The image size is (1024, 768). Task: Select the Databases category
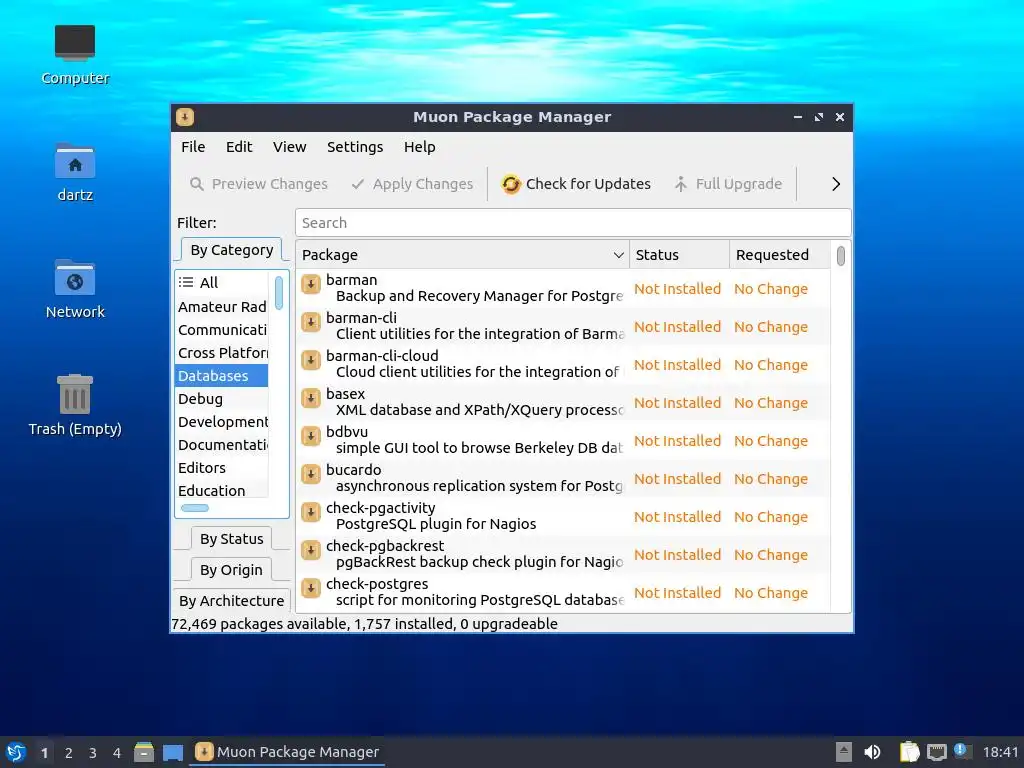(222, 376)
